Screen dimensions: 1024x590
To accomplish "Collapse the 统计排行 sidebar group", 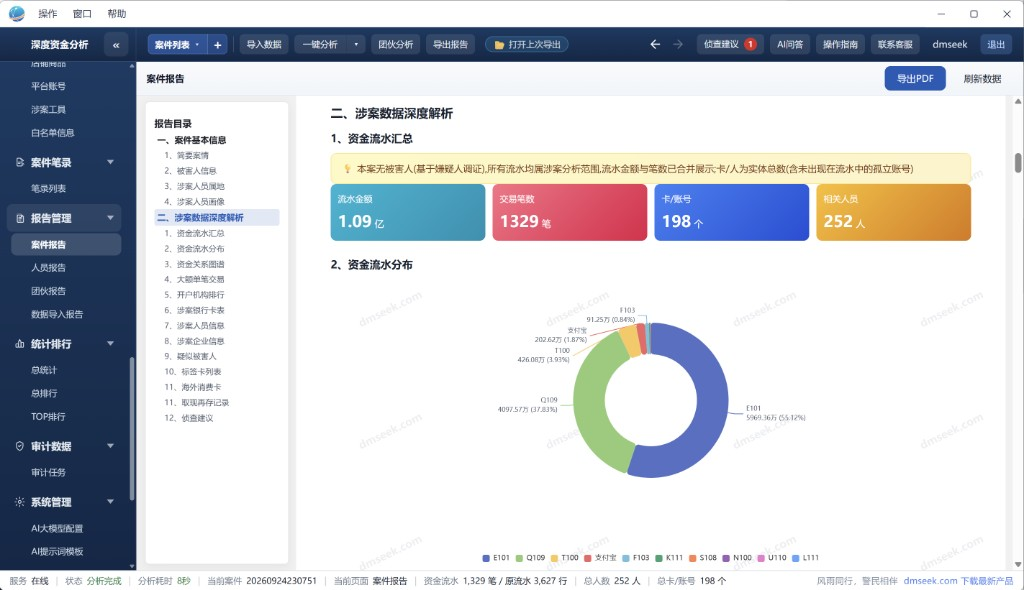I will [110, 344].
